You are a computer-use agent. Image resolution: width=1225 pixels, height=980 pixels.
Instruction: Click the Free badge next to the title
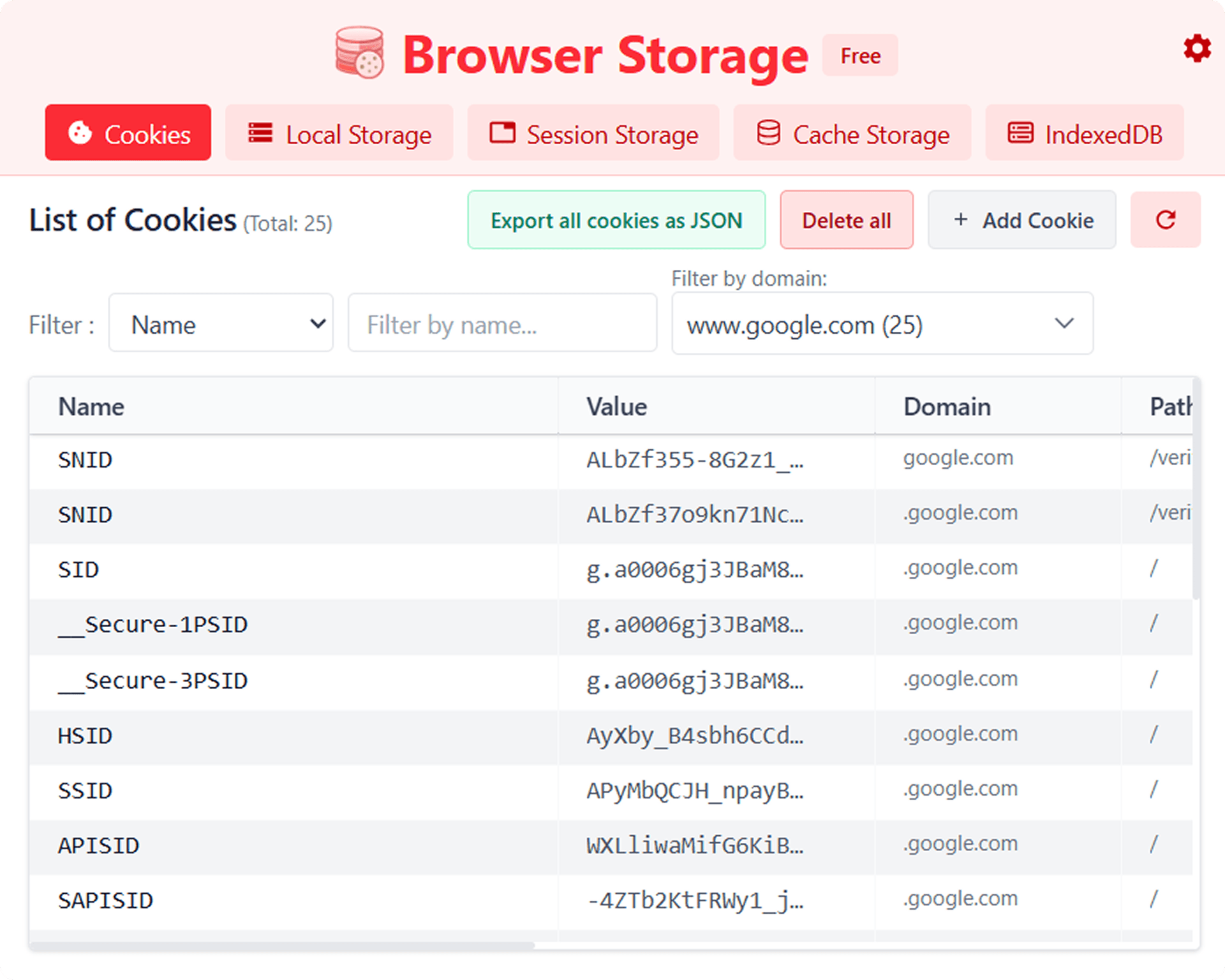tap(859, 56)
